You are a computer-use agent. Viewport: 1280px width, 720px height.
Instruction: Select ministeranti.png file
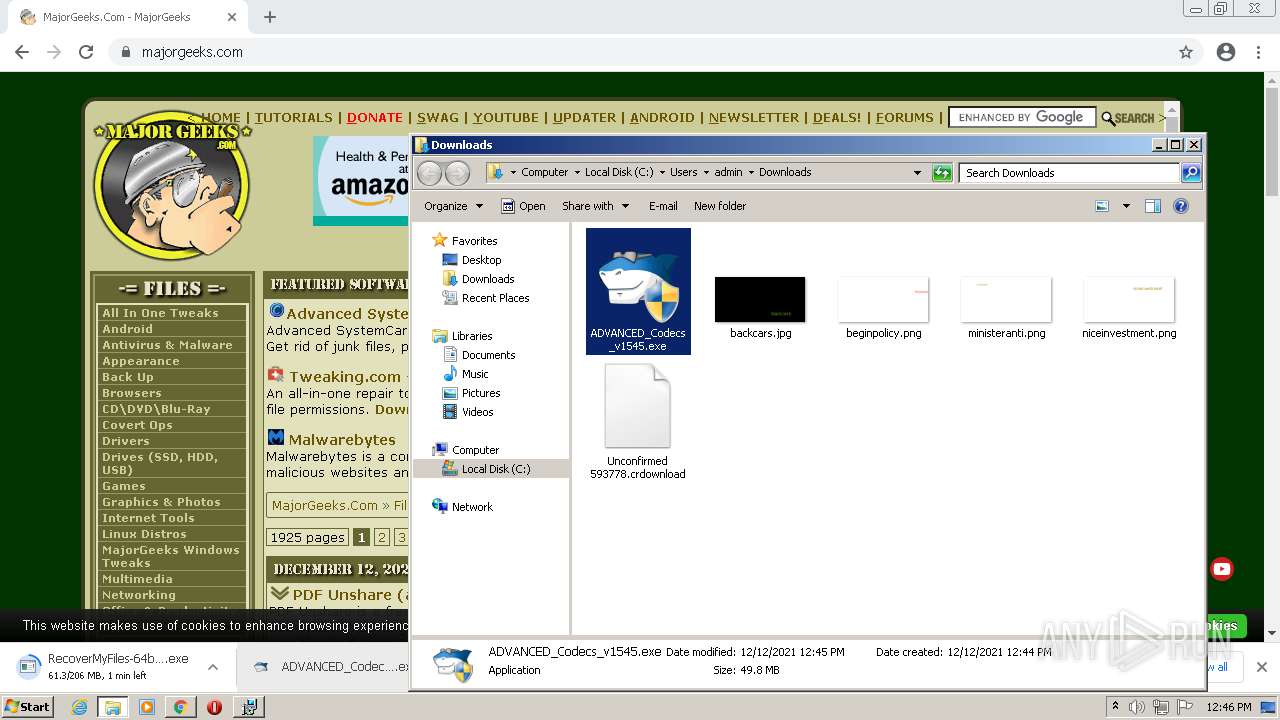click(1006, 307)
